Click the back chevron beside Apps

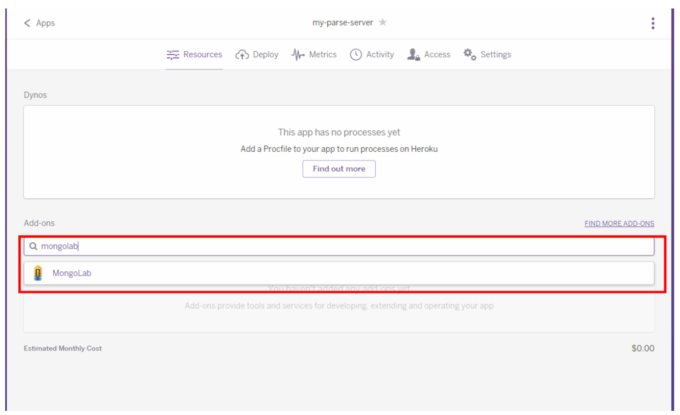[27, 23]
